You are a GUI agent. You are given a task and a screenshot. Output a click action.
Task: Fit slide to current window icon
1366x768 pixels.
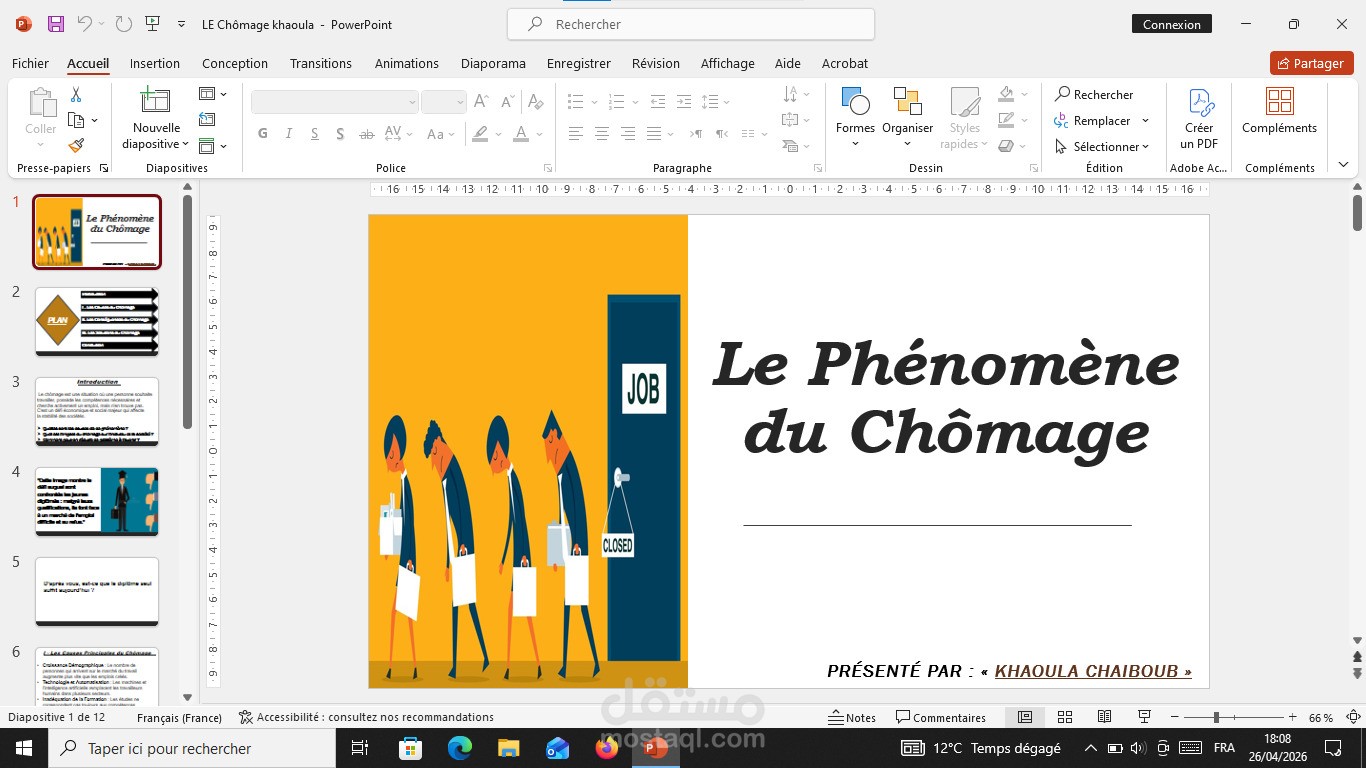[1353, 717]
